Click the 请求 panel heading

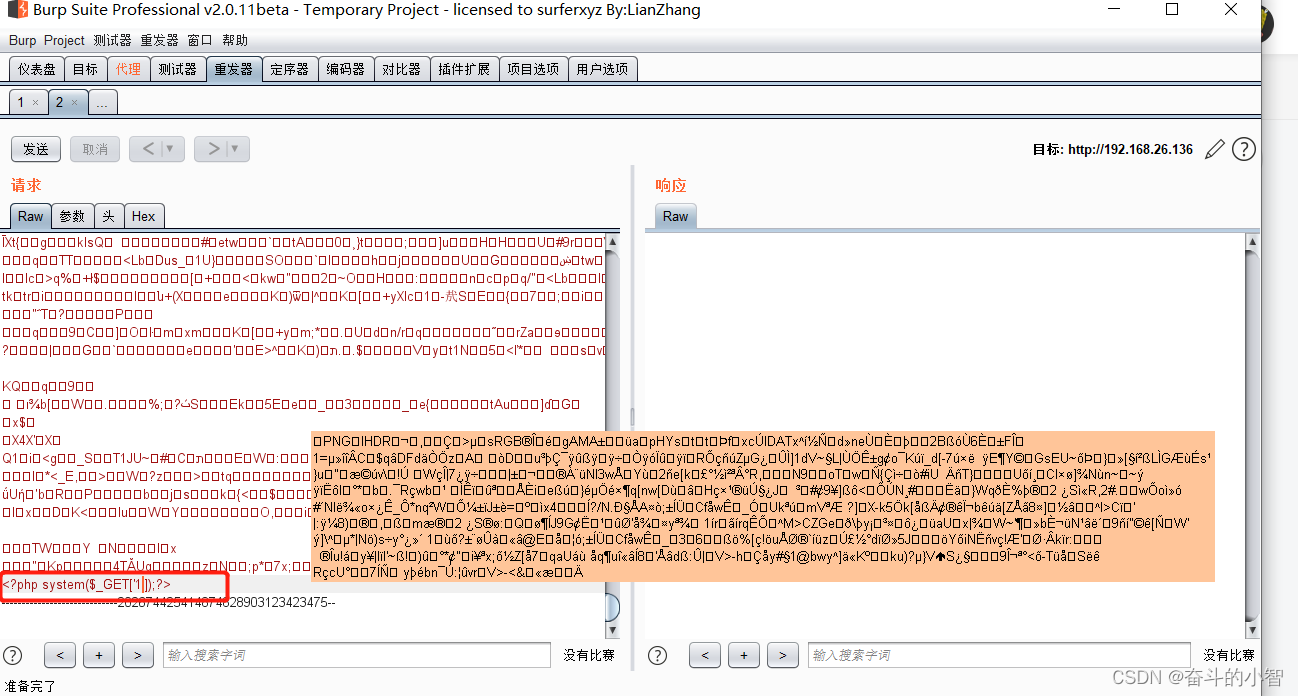pyautogui.click(x=26, y=185)
